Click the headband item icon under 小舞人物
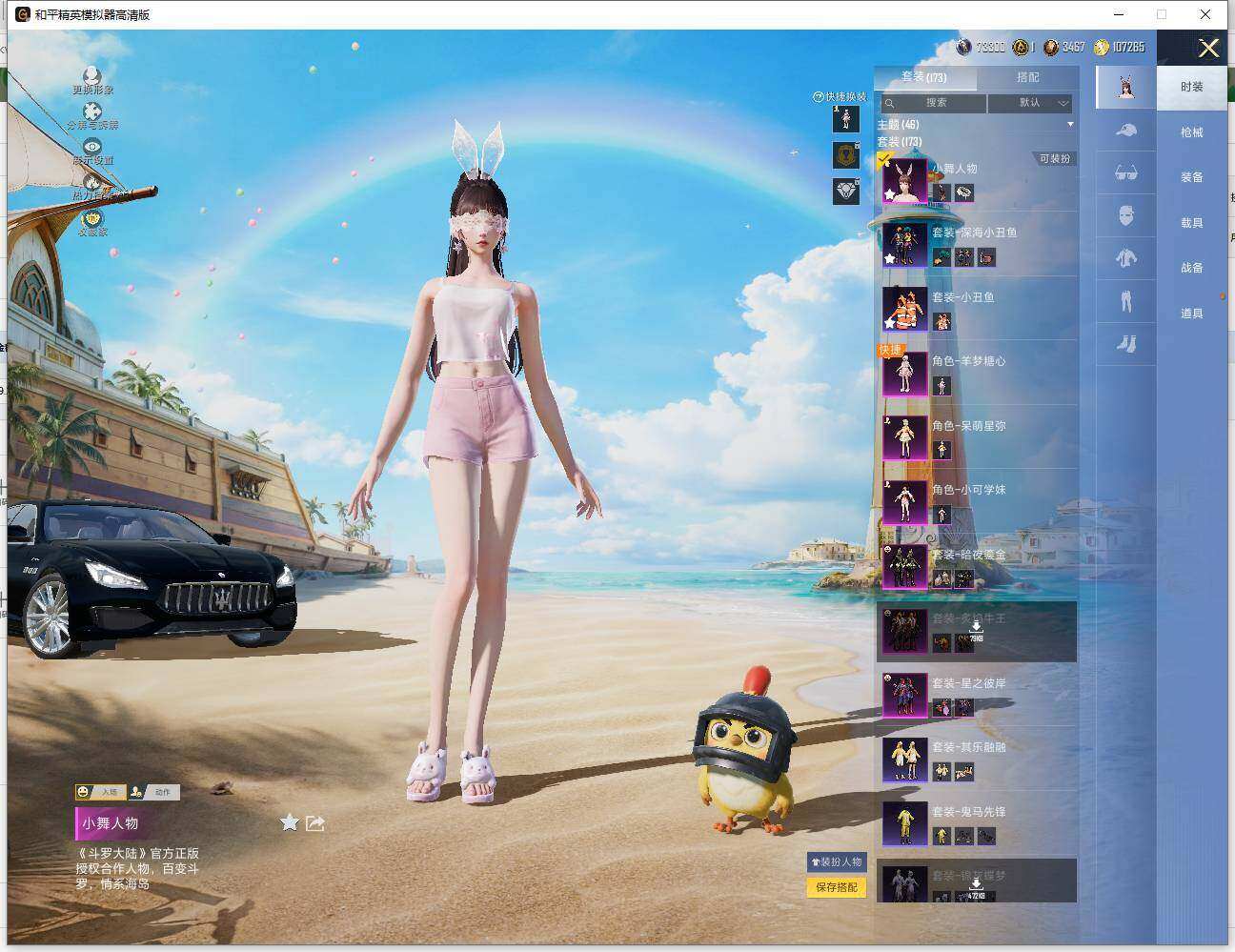This screenshot has height=952, width=1235. tap(964, 192)
